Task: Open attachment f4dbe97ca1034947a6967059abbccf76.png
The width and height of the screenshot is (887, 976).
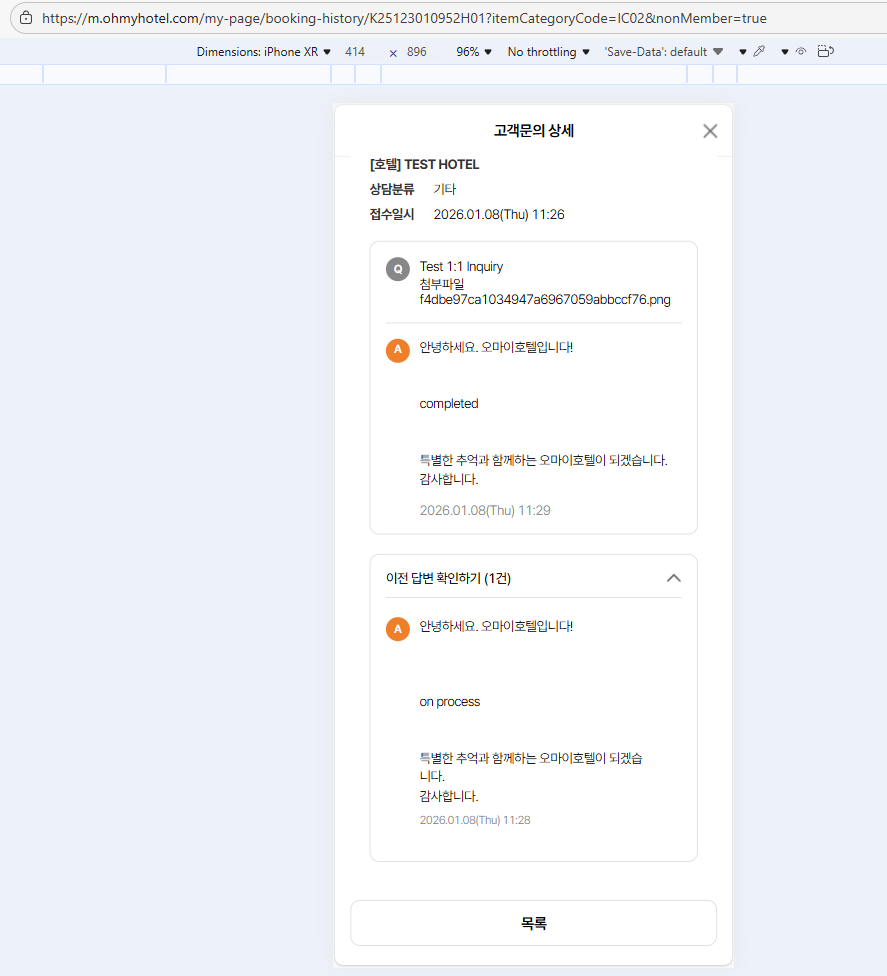Action: (x=545, y=299)
